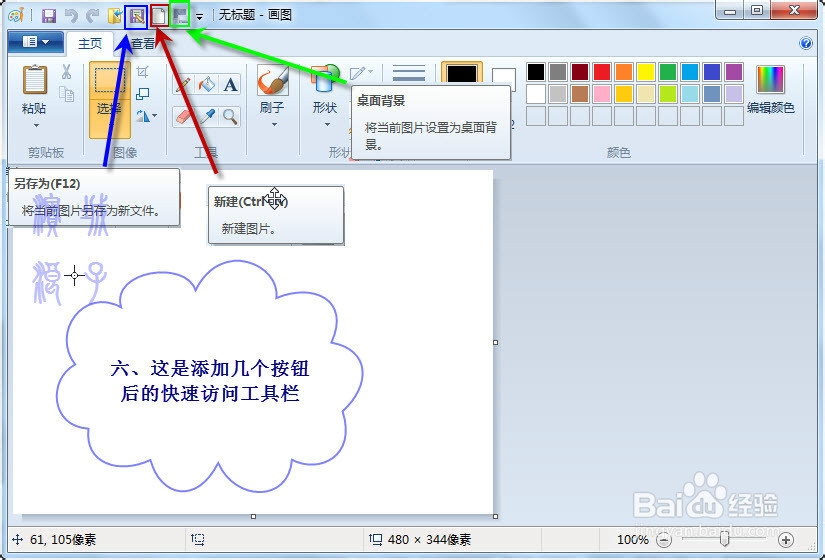Pick the dark red palette swatch
This screenshot has width=825, height=560.
point(580,72)
